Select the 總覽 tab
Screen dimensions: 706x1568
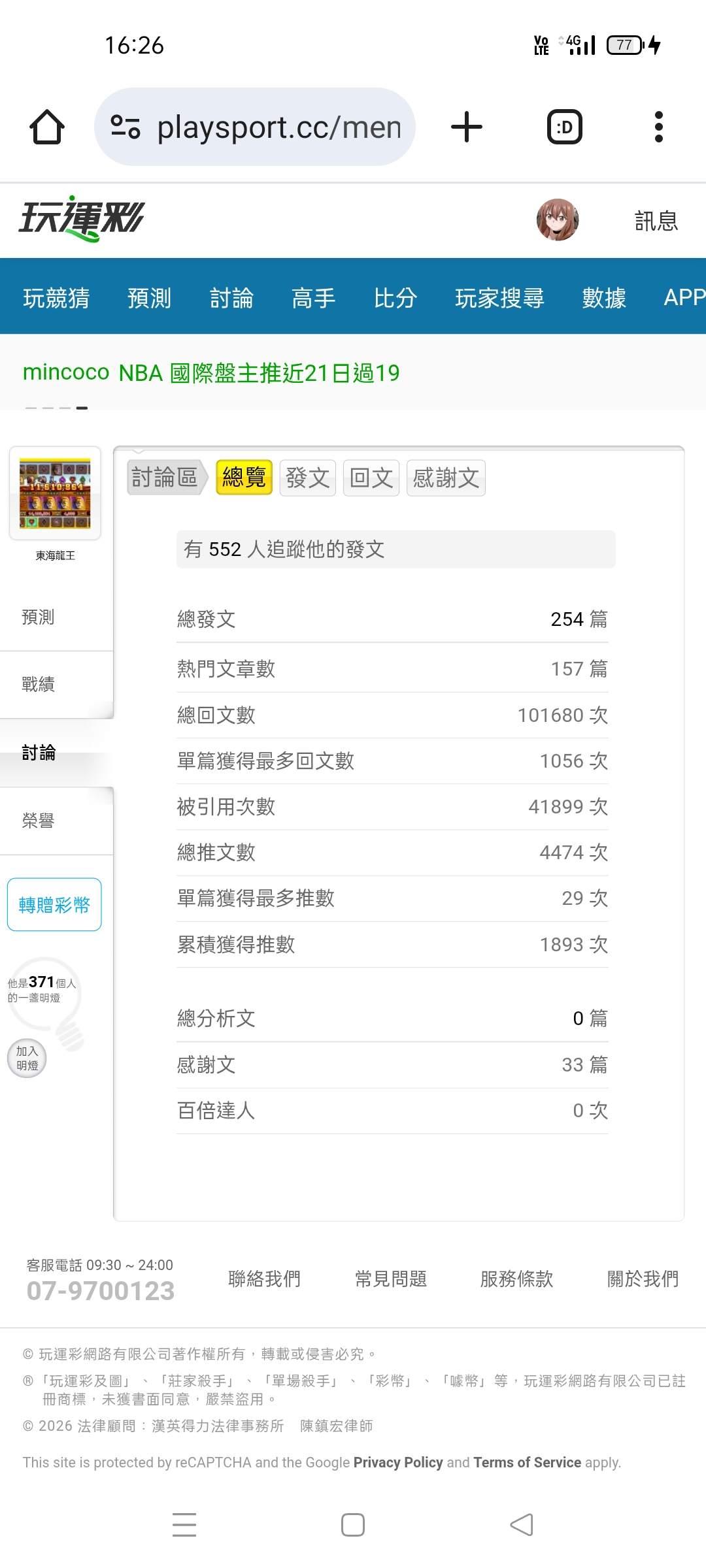coord(244,478)
